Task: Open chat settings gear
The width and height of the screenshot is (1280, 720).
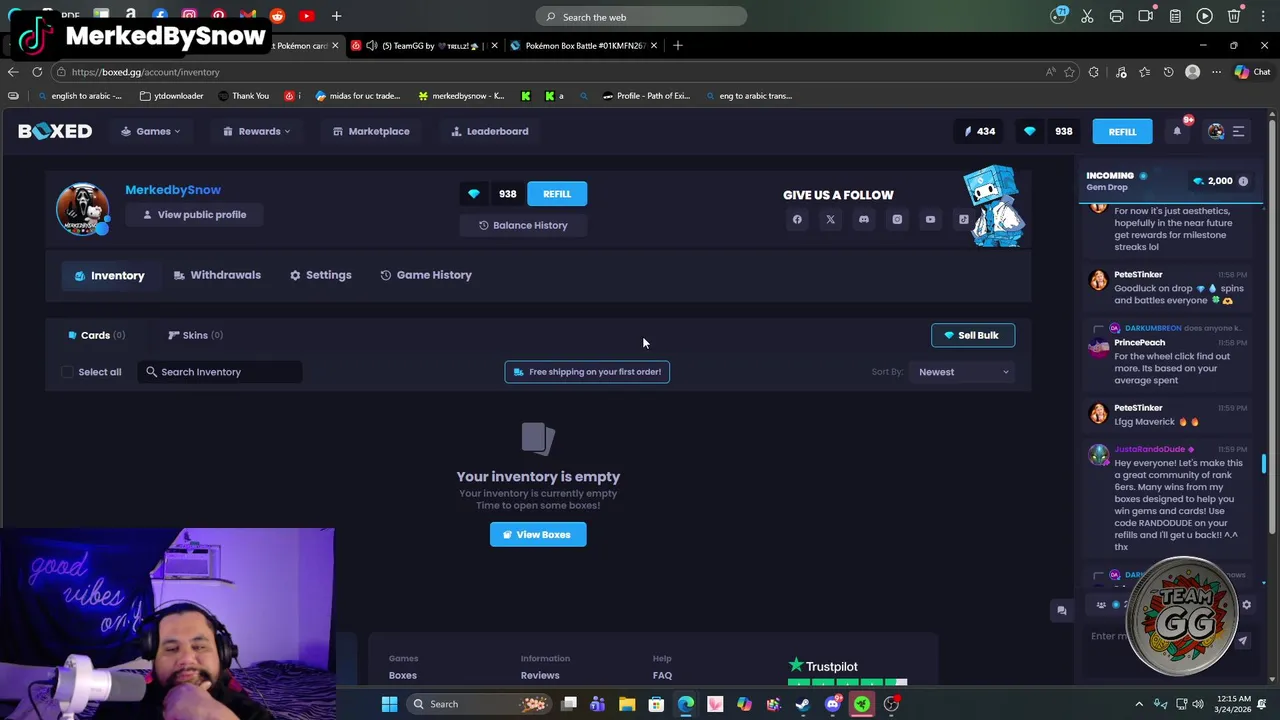Action: click(1246, 604)
